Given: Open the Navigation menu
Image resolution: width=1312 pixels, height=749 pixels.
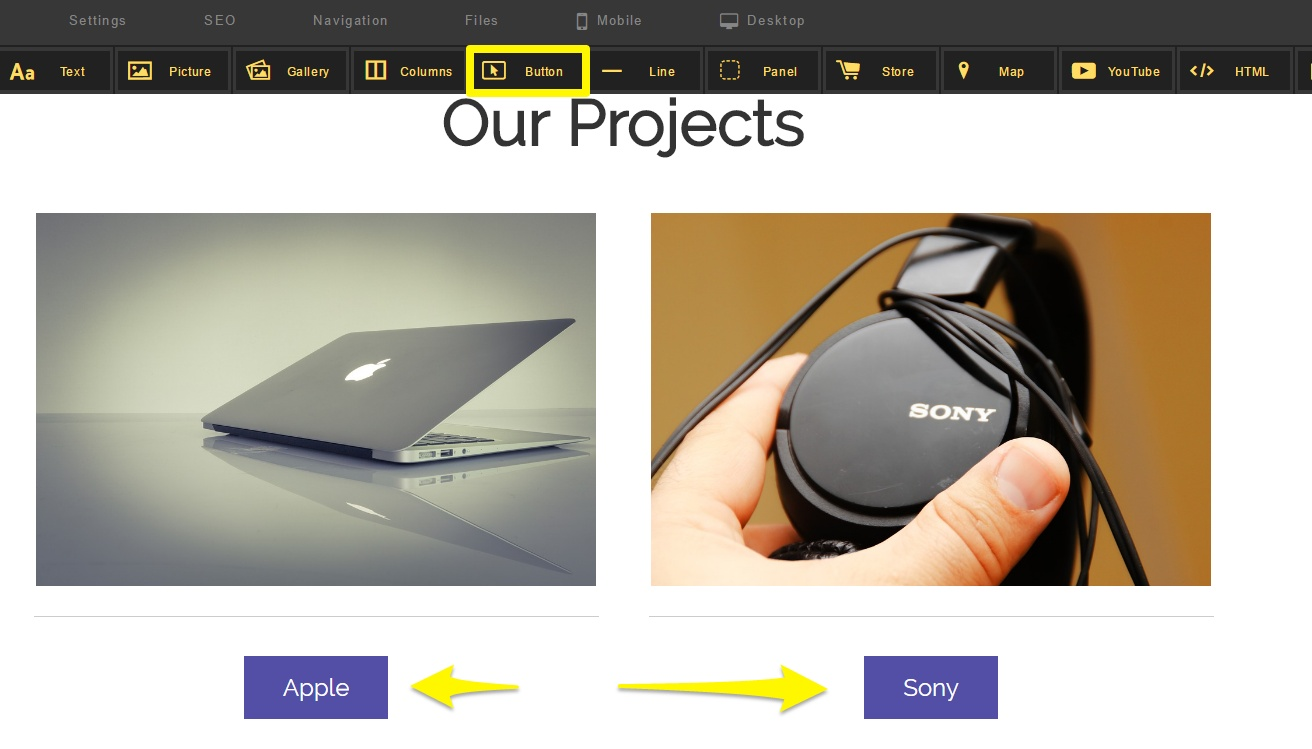Looking at the screenshot, I should 350,20.
